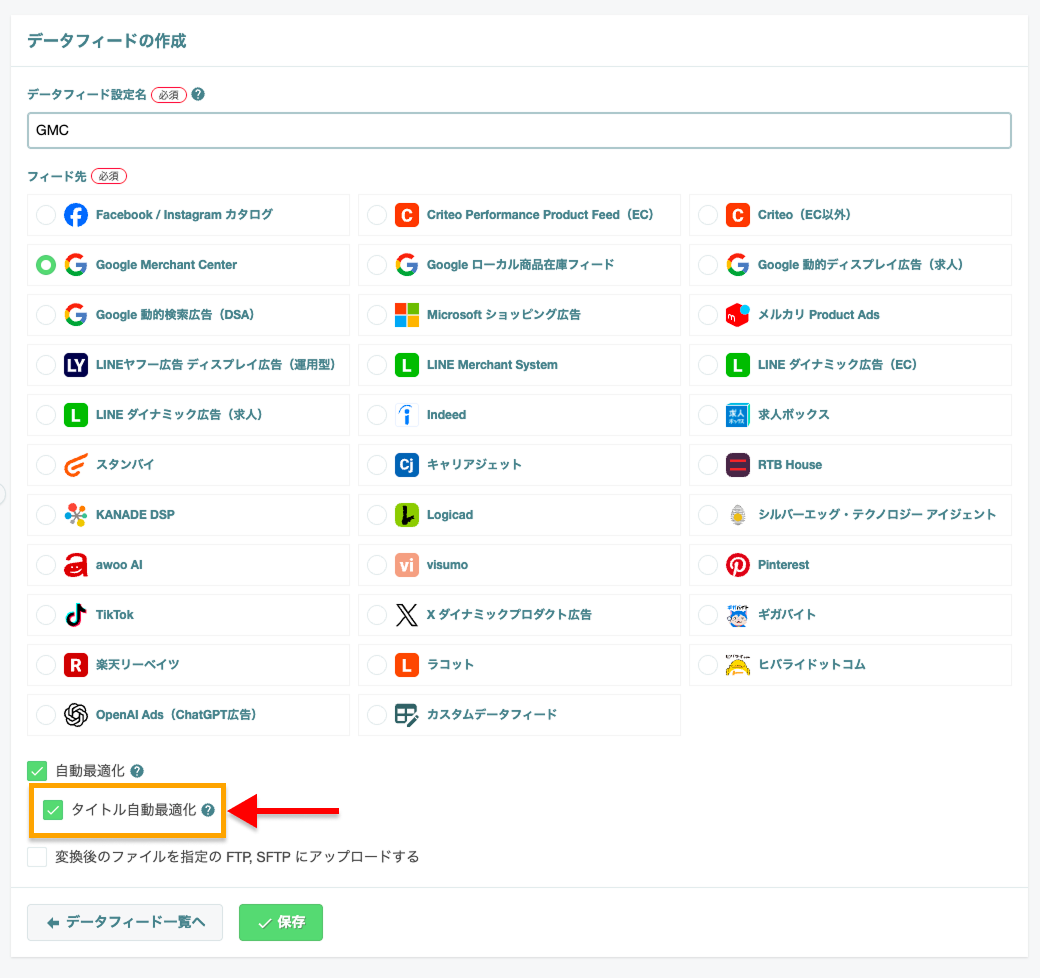Click the 'awoo AI' label
1040x978 pixels.
(119, 565)
